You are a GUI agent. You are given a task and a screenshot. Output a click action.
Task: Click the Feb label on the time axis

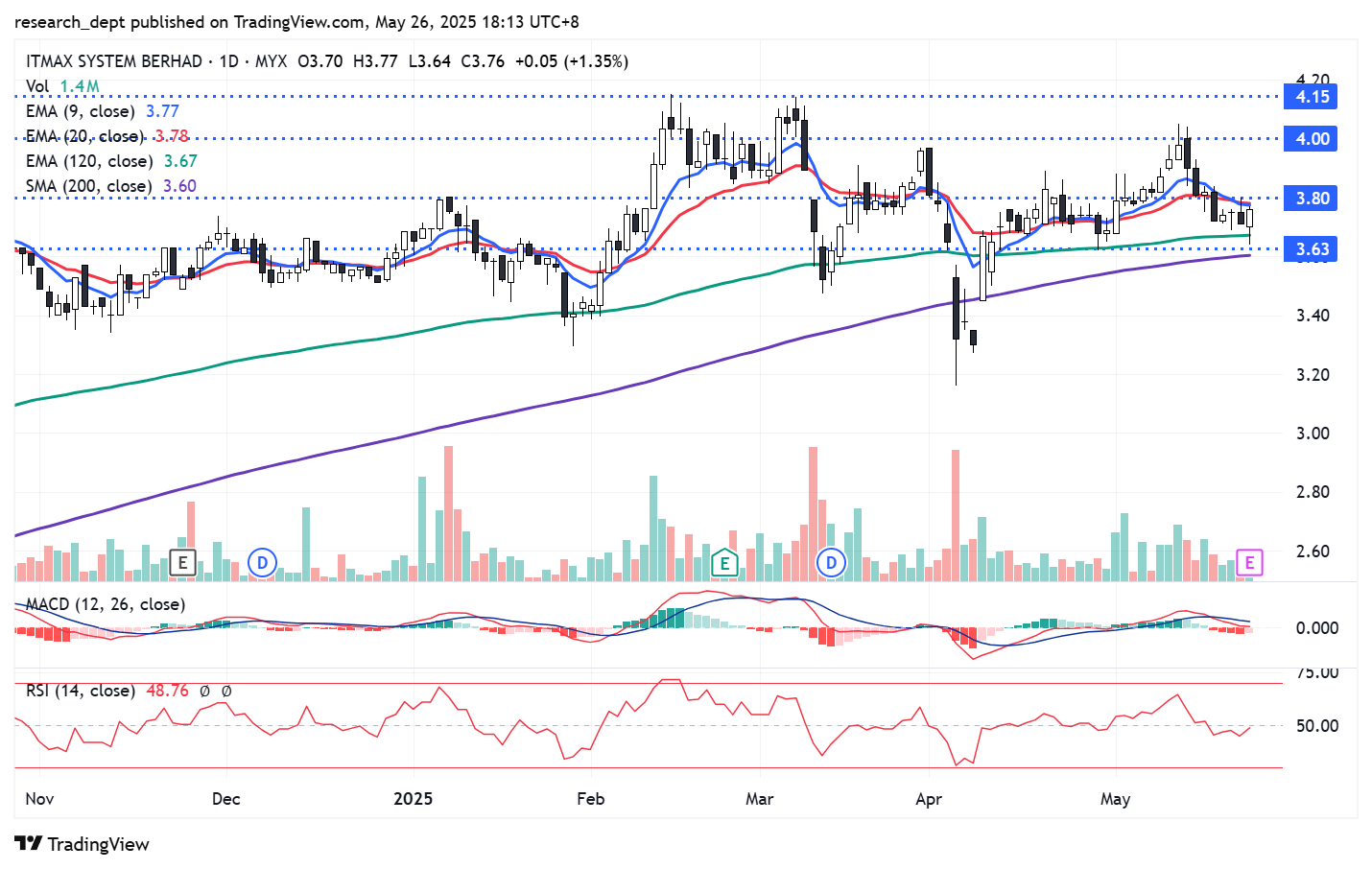click(591, 799)
